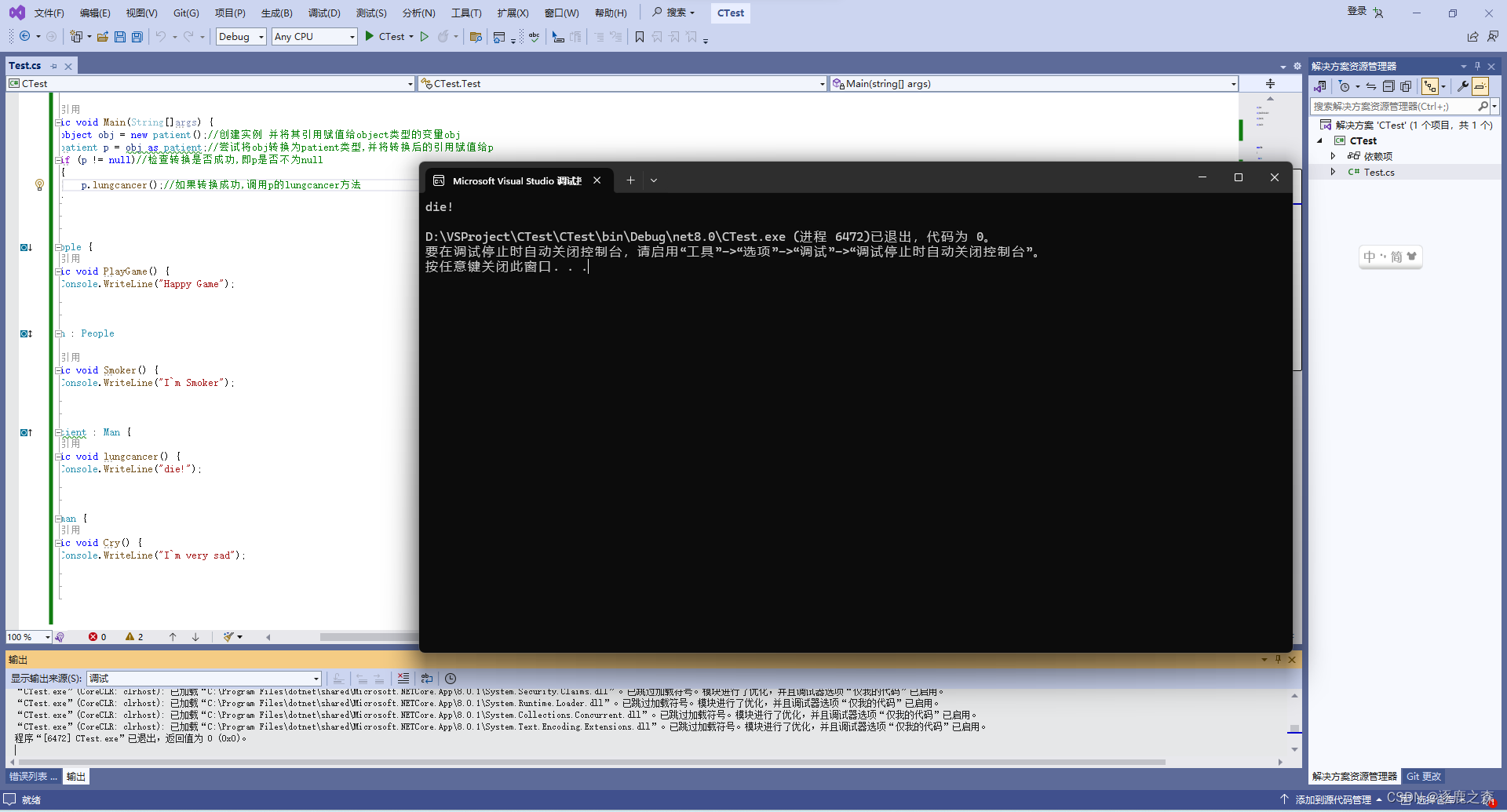Click sync with active document icon
This screenshot has width=1507, height=812.
tap(1371, 86)
